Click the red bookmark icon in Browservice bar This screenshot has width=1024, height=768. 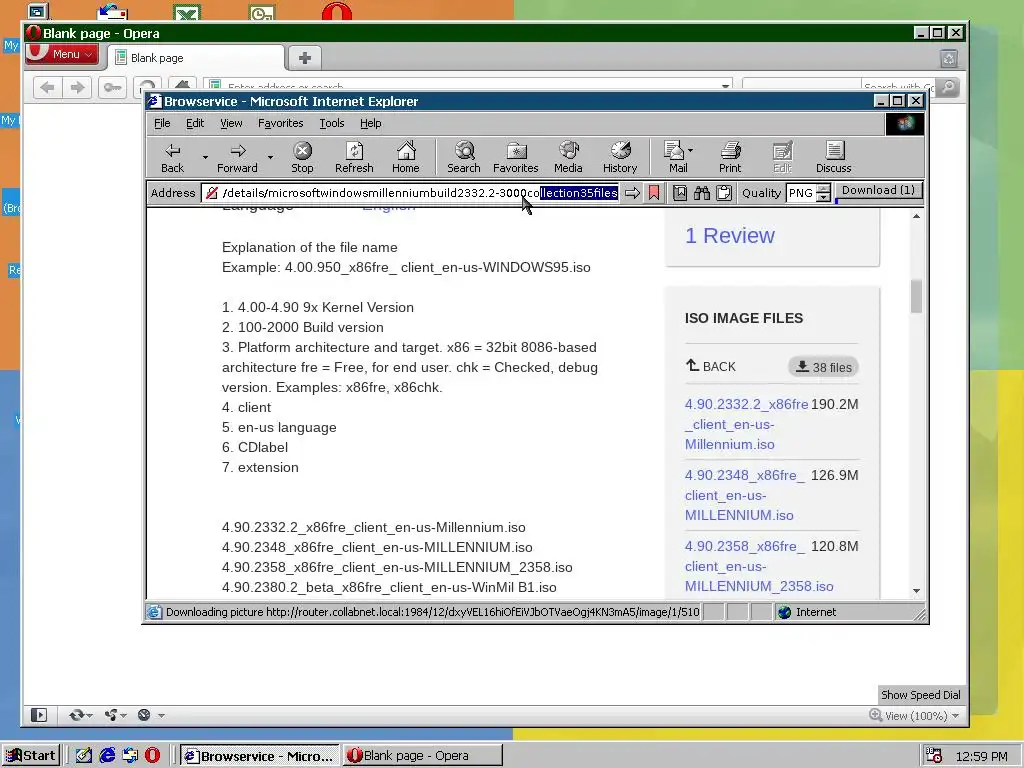click(653, 193)
